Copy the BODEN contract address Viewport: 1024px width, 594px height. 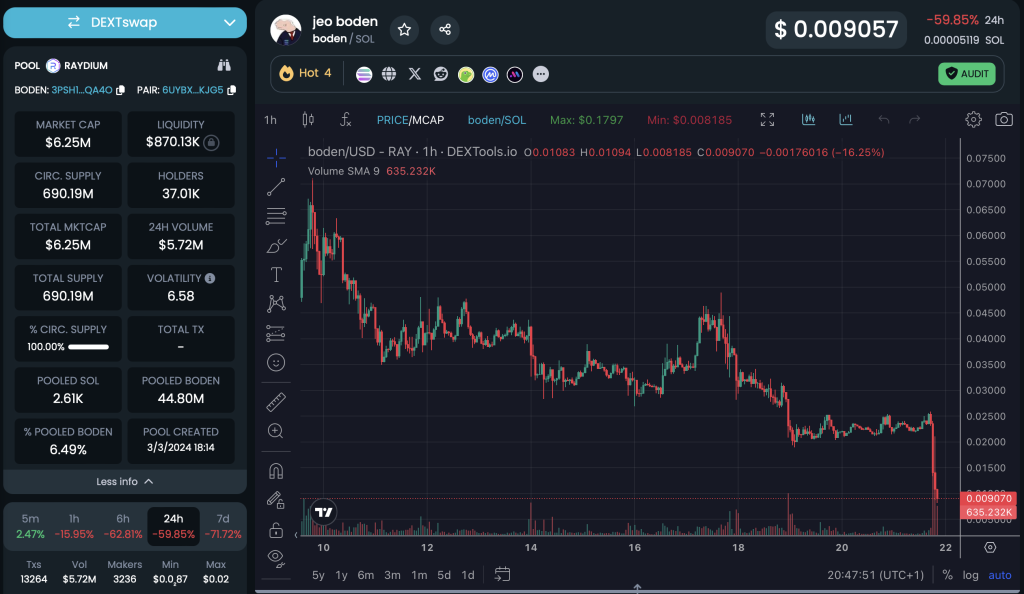click(x=120, y=90)
